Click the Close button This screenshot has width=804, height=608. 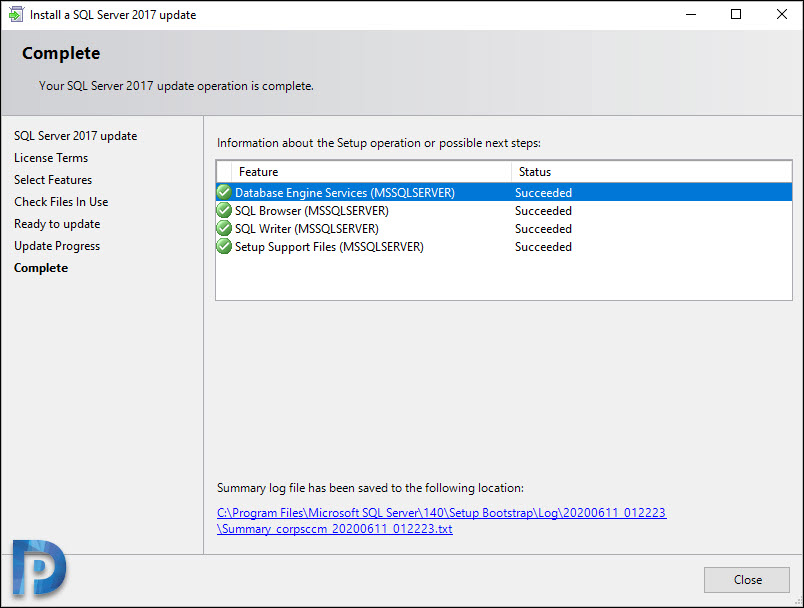click(x=747, y=580)
